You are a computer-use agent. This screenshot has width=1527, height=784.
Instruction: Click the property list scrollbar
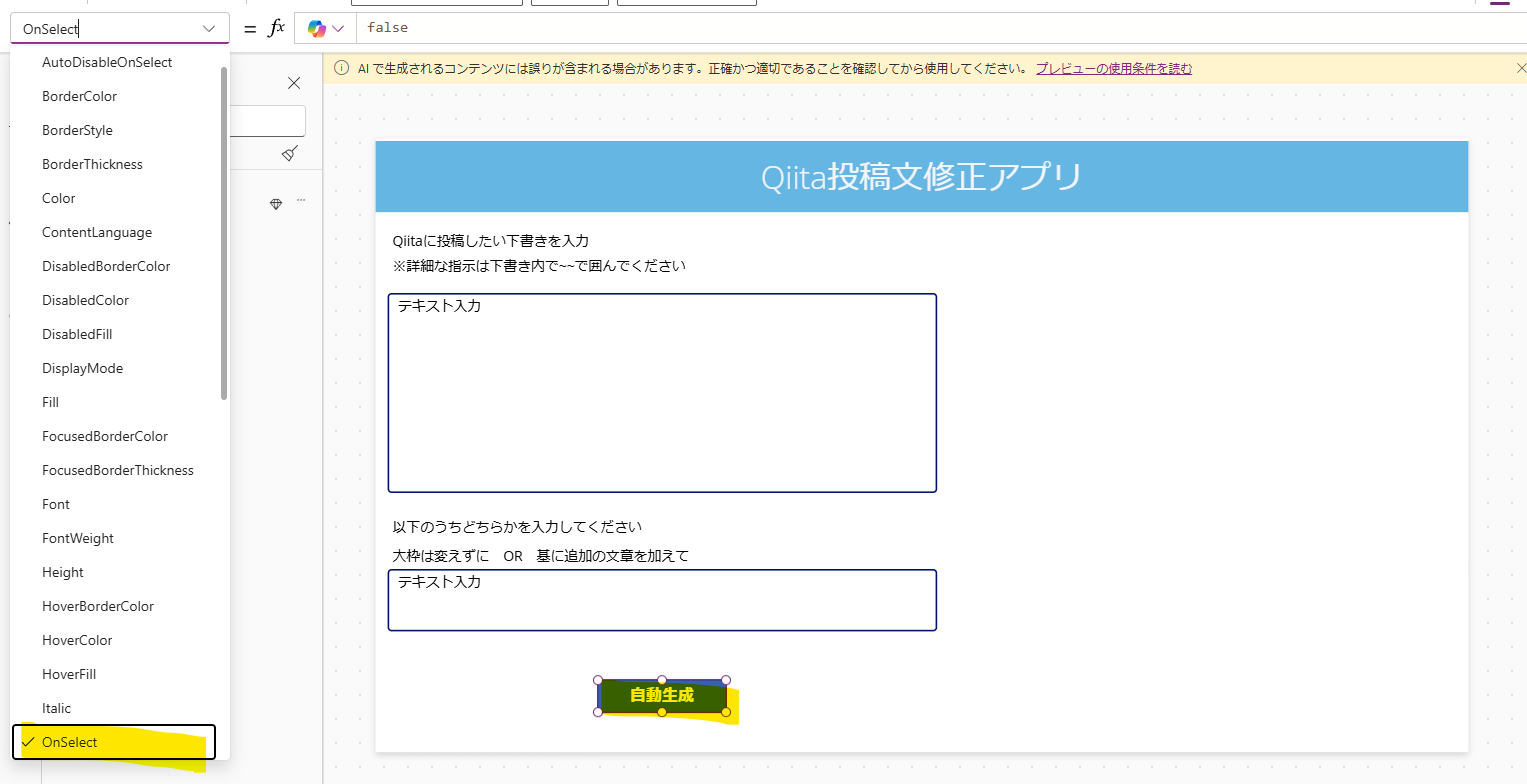224,234
